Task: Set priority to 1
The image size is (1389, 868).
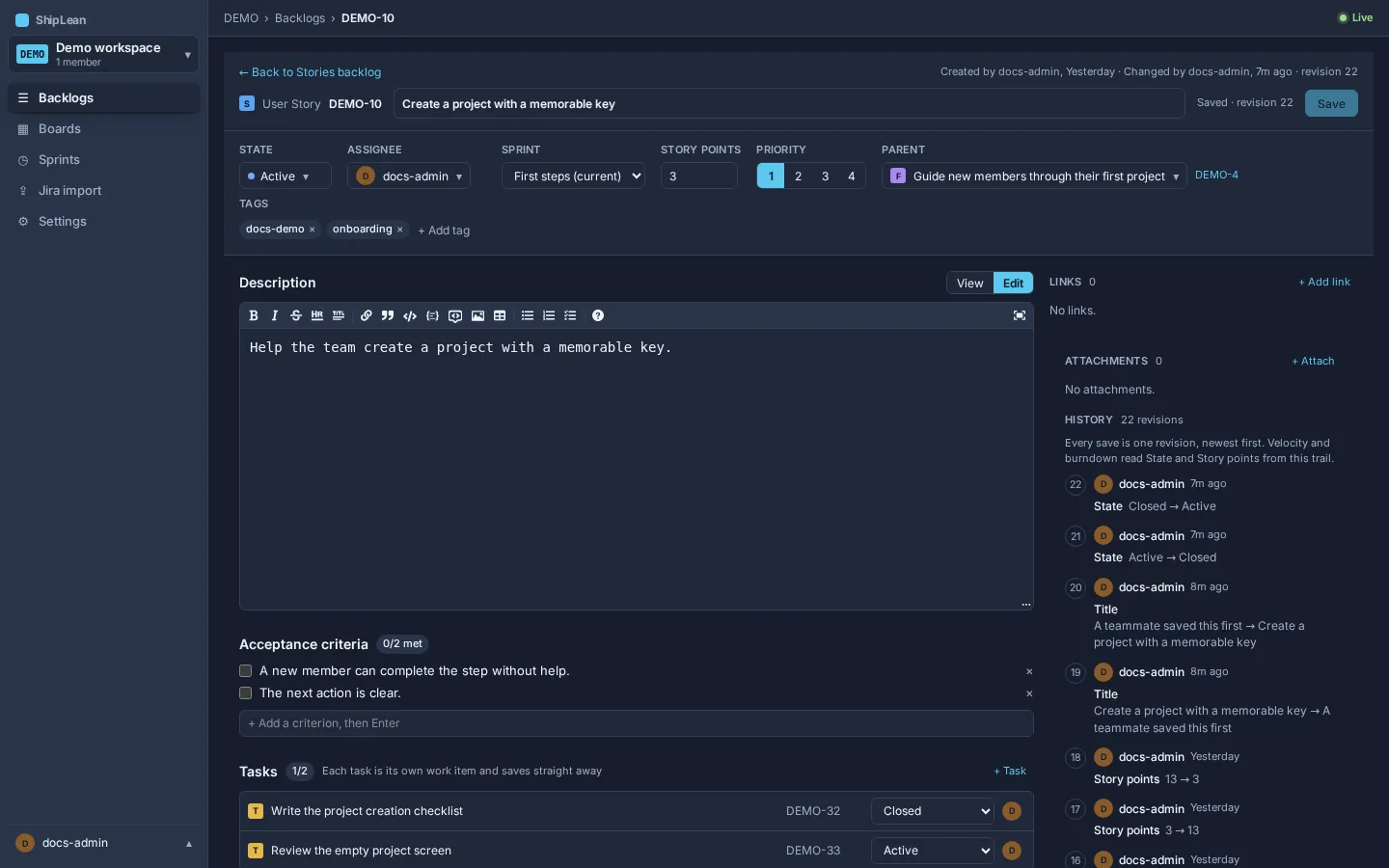Action: tap(771, 176)
